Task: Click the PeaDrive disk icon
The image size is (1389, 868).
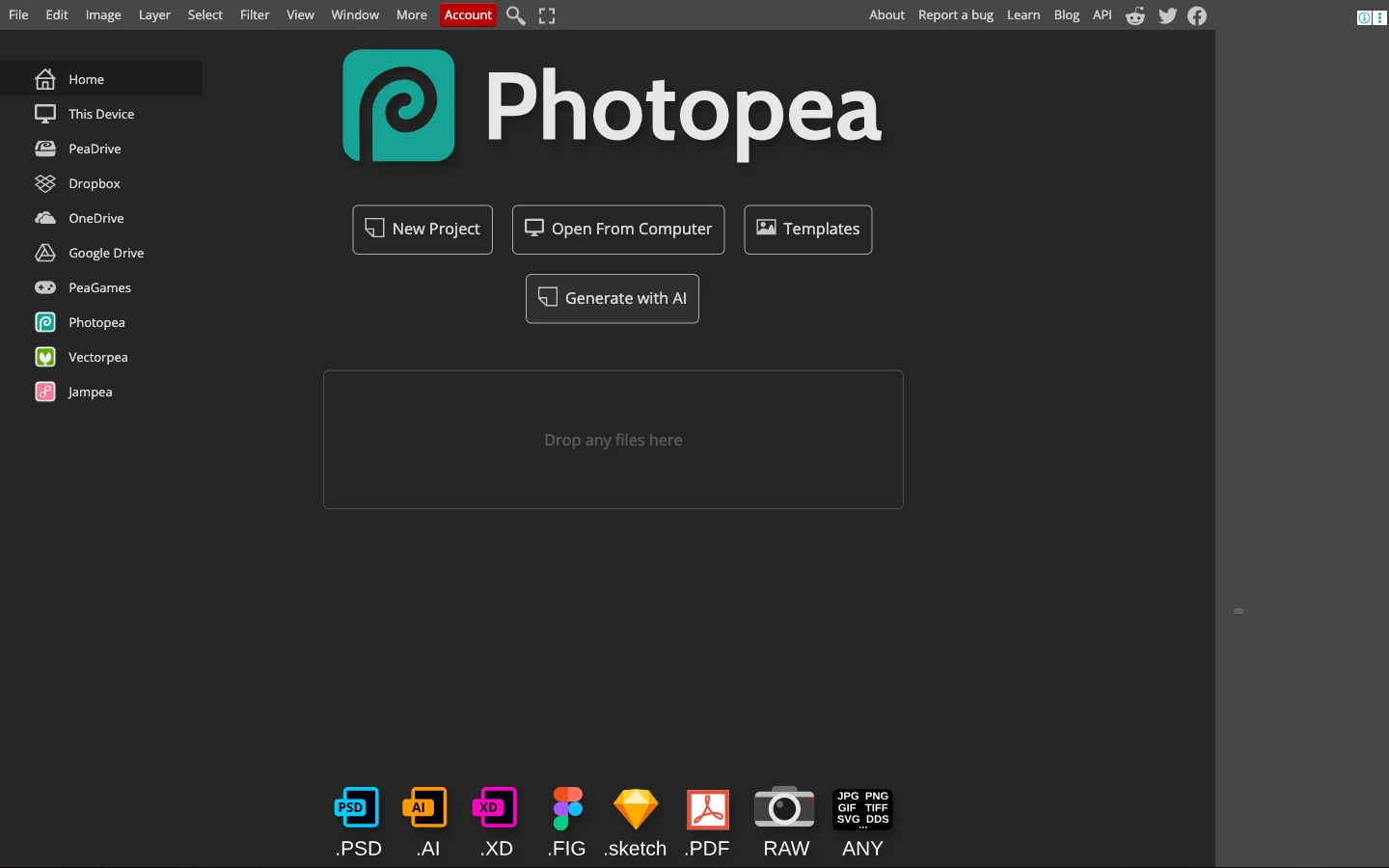Action: tap(45, 149)
